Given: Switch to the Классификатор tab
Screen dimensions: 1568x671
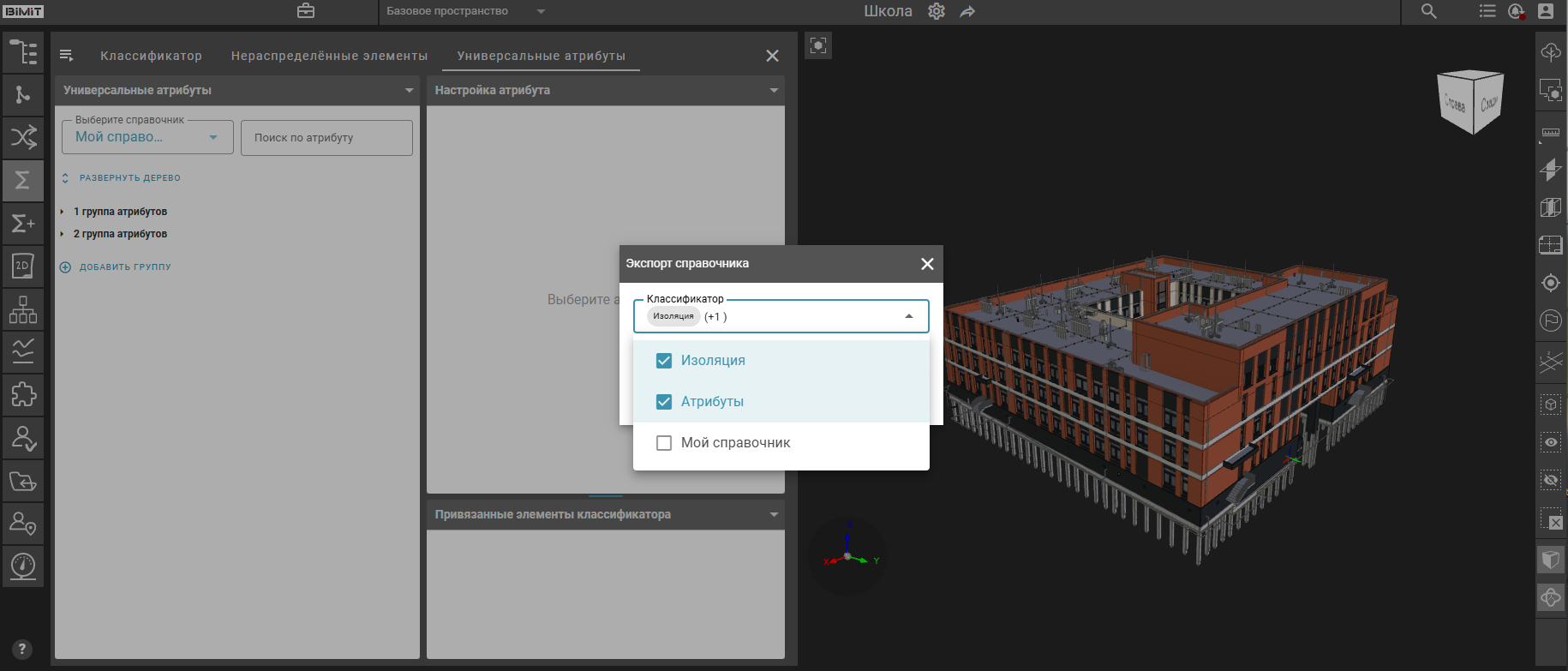Looking at the screenshot, I should tap(151, 56).
